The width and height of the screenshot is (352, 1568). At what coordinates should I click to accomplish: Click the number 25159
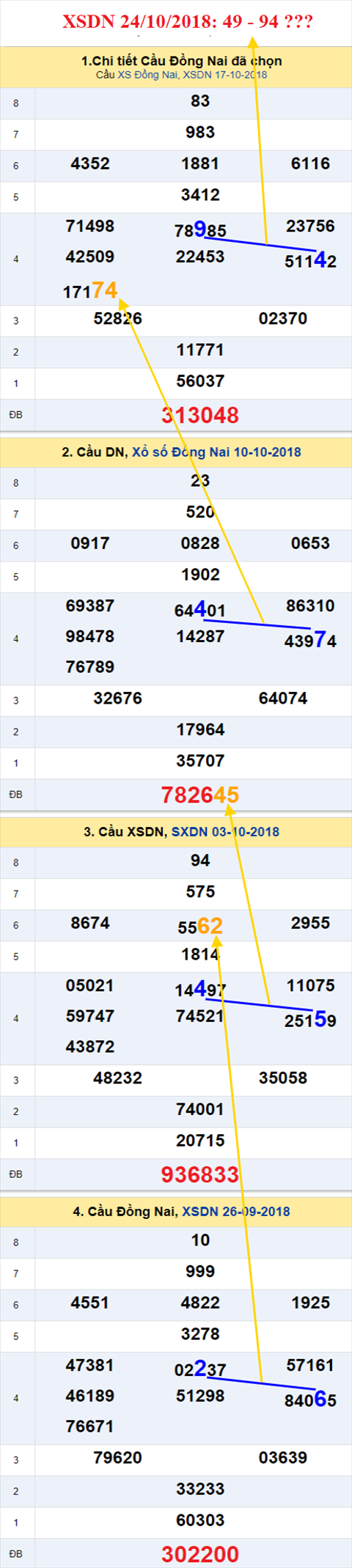[x=310, y=1020]
